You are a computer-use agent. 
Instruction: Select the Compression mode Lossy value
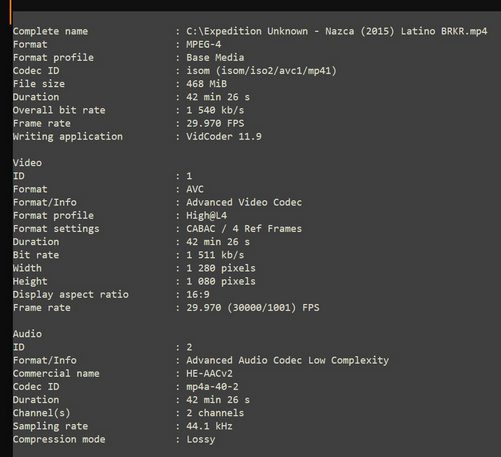[201, 439]
